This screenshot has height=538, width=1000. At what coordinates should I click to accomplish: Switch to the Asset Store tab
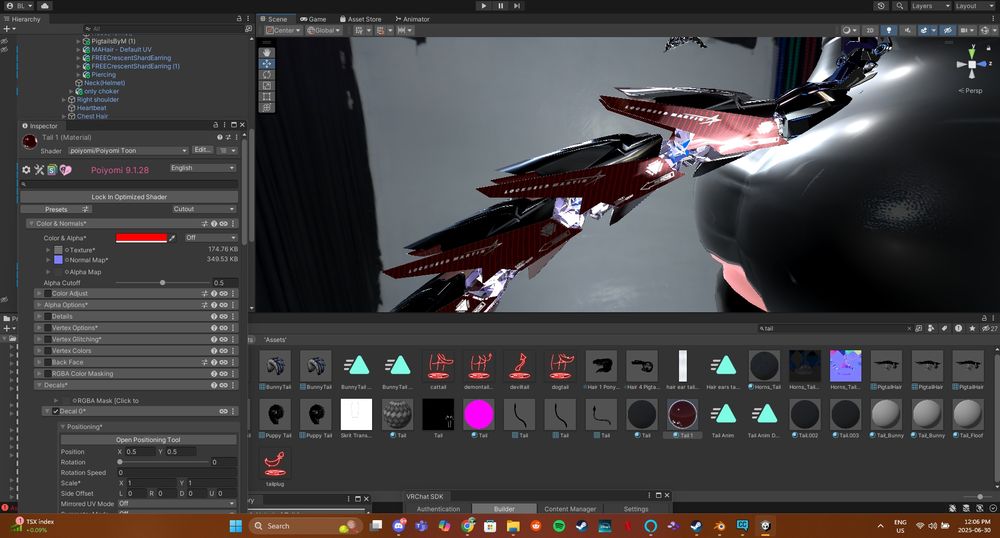tap(360, 19)
